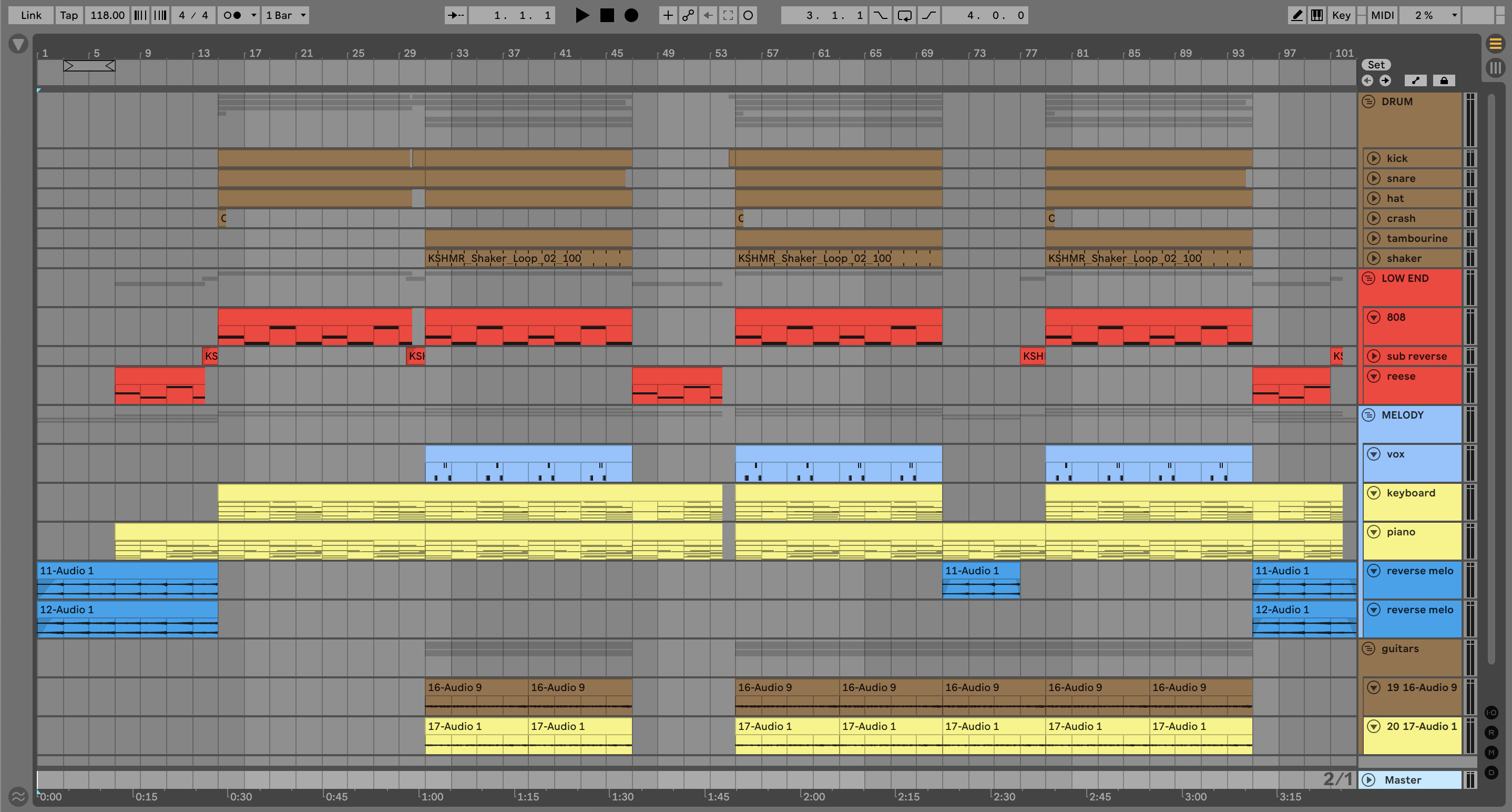Viewport: 1512px width, 812px height.
Task: Enable Draw Mode pencil icon
Action: [x=1296, y=15]
